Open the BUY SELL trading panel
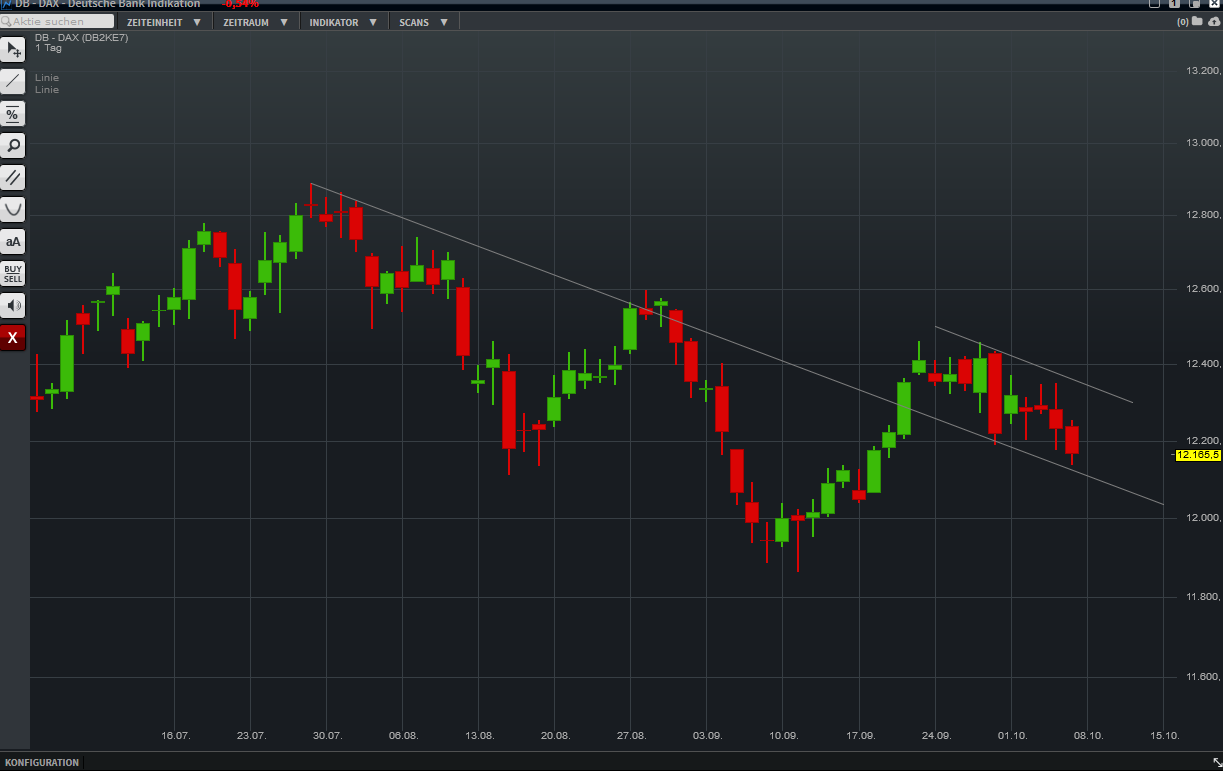This screenshot has height=771, width=1223. tap(13, 272)
